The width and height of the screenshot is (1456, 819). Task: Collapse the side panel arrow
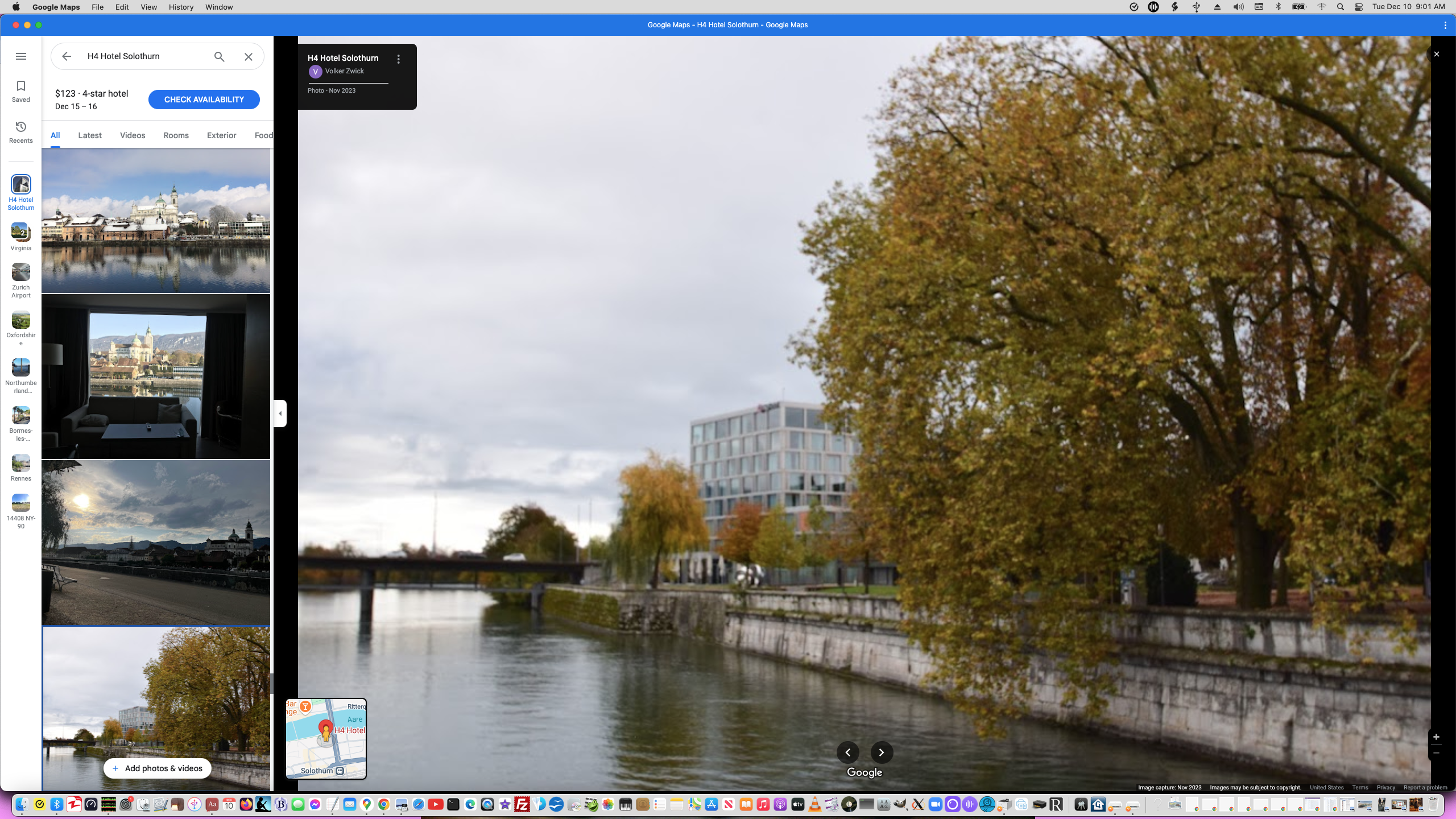280,413
